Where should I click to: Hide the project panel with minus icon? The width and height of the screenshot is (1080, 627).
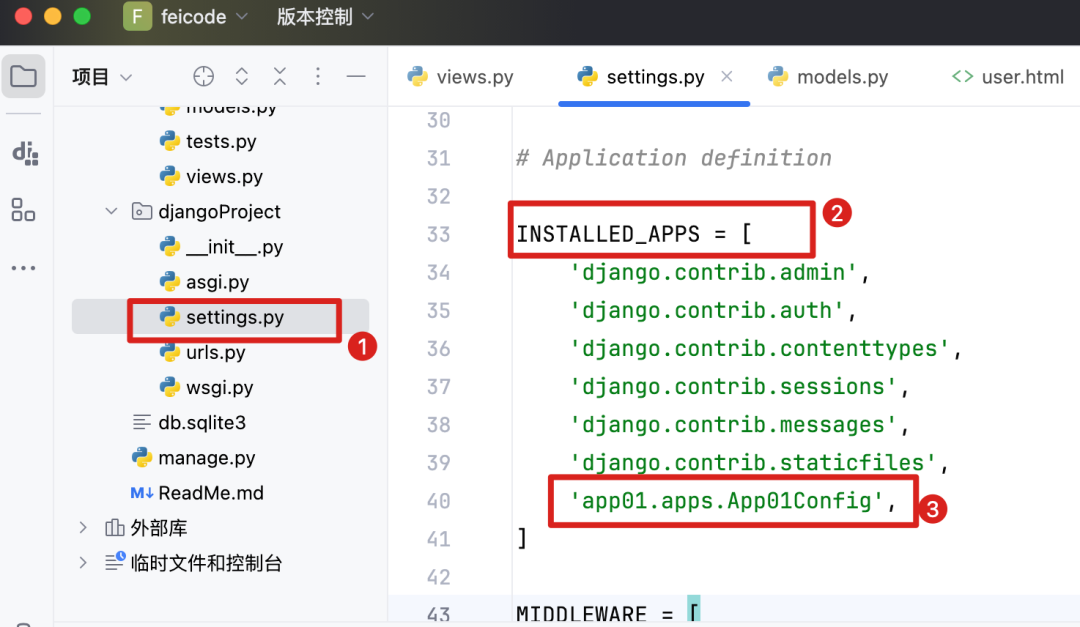pos(356,75)
